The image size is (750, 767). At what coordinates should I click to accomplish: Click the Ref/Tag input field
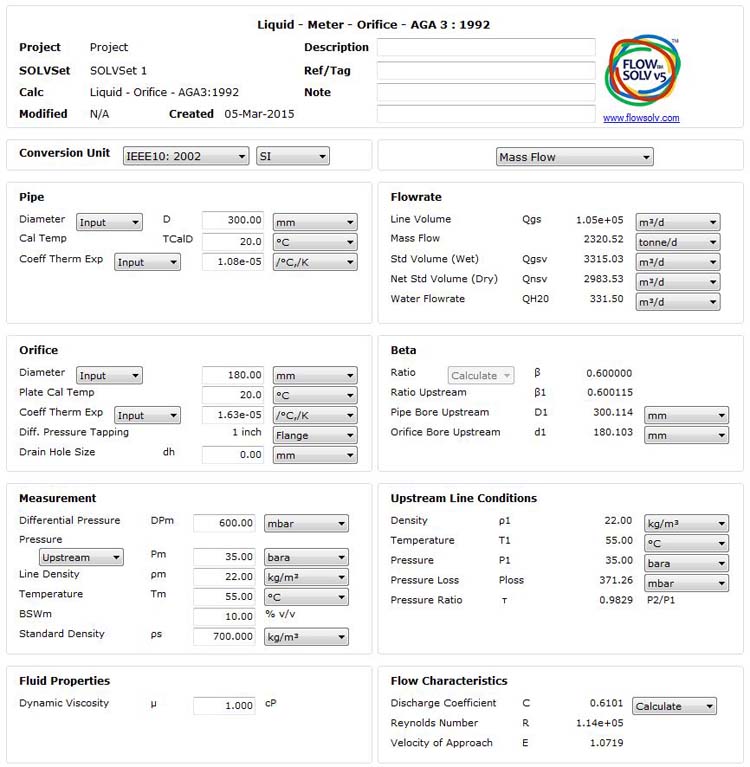point(485,71)
